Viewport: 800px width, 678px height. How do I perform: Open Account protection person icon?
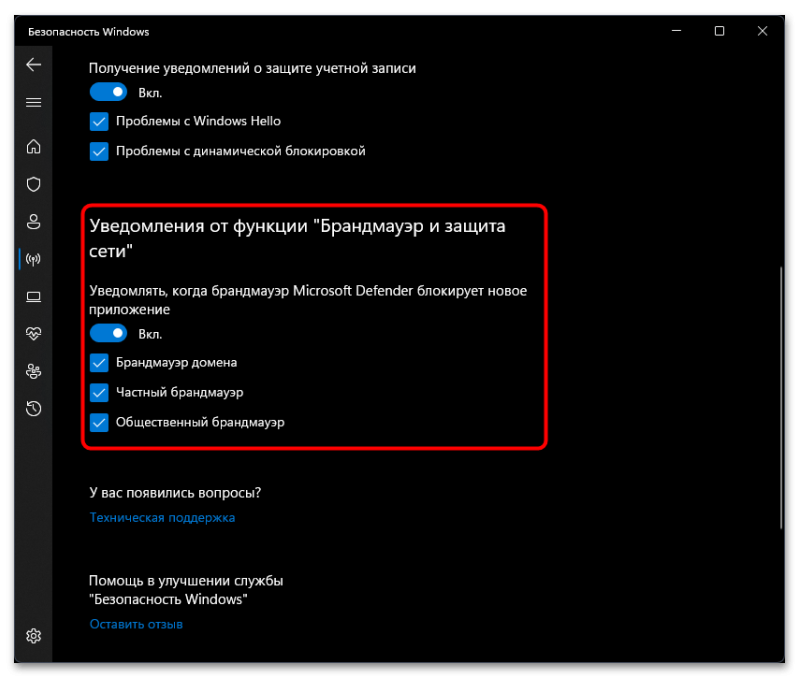(34, 222)
